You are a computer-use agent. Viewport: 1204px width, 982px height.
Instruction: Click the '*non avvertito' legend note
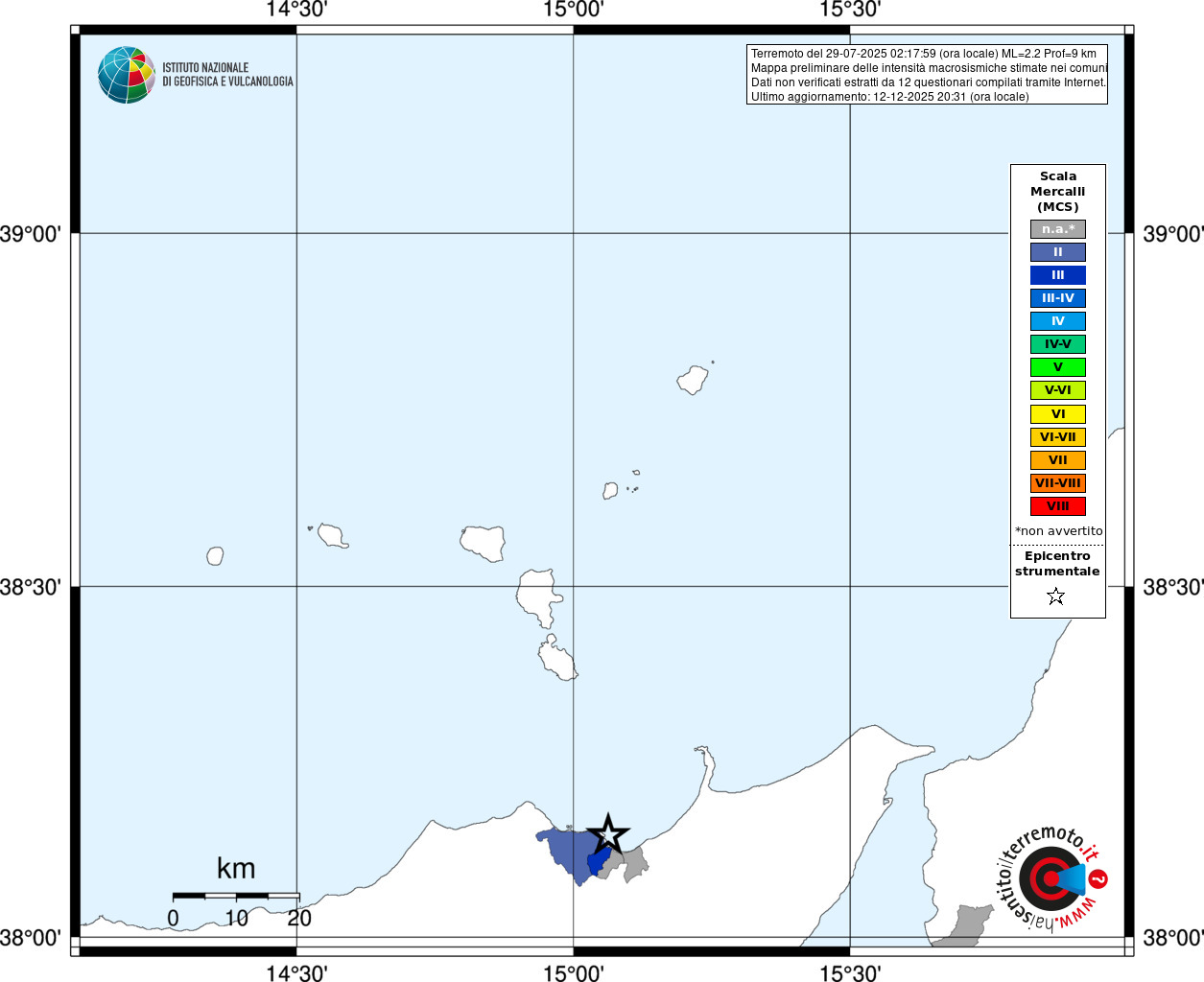[x=1059, y=530]
